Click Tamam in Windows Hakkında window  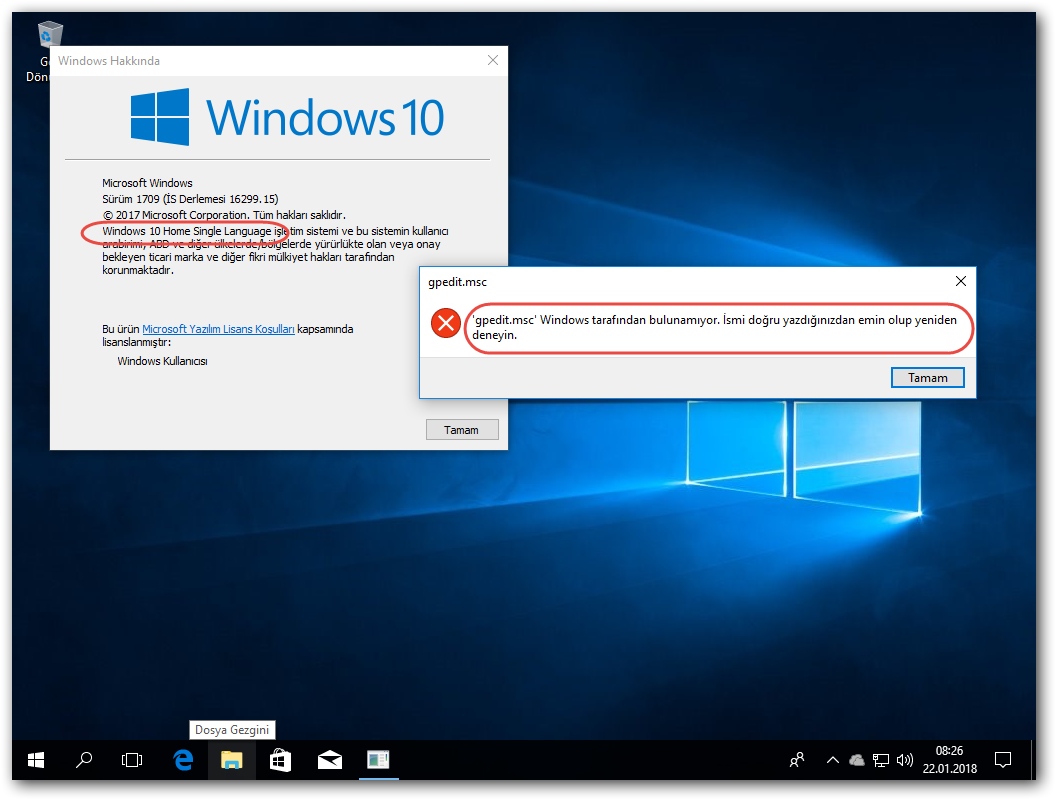(462, 430)
